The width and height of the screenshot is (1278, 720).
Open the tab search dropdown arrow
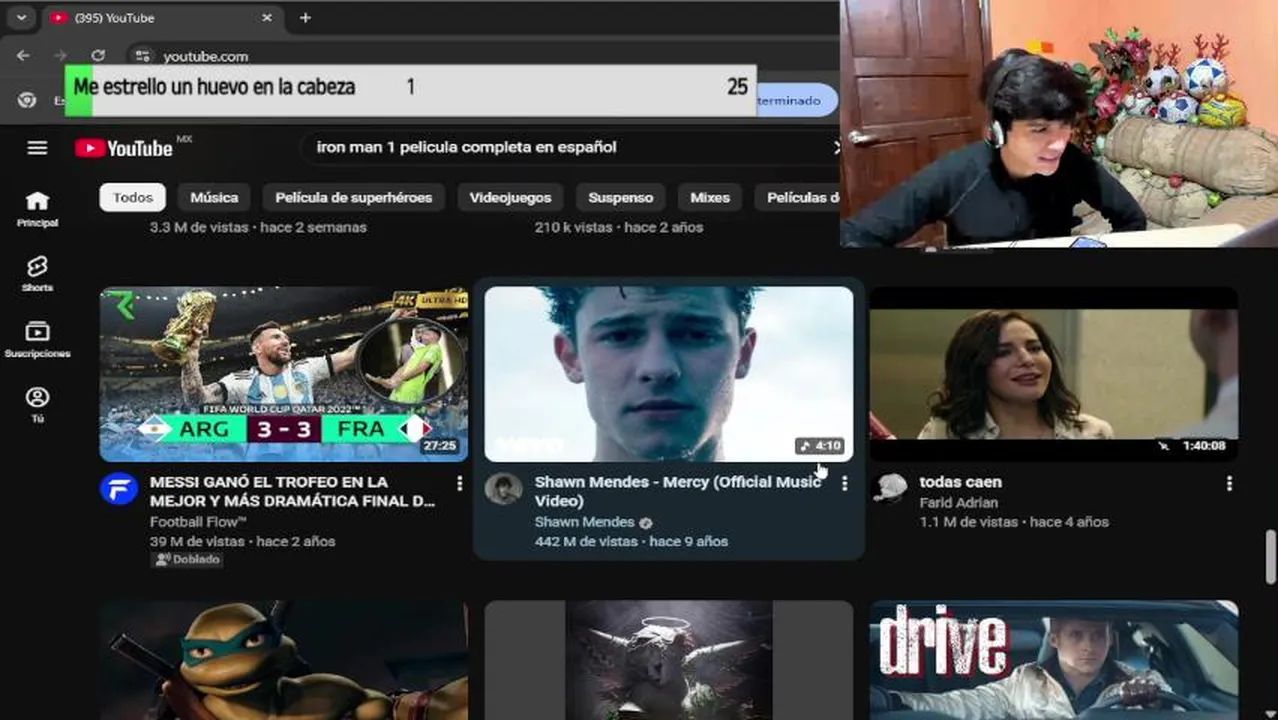(21, 18)
